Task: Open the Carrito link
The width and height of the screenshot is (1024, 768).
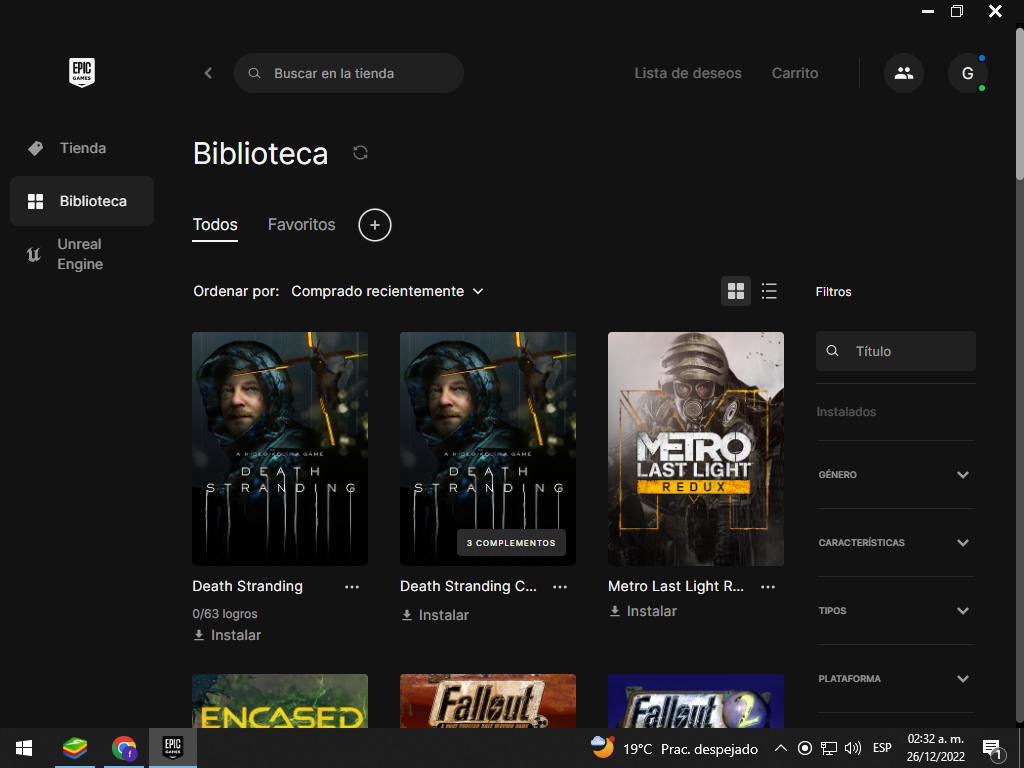Action: pos(795,73)
